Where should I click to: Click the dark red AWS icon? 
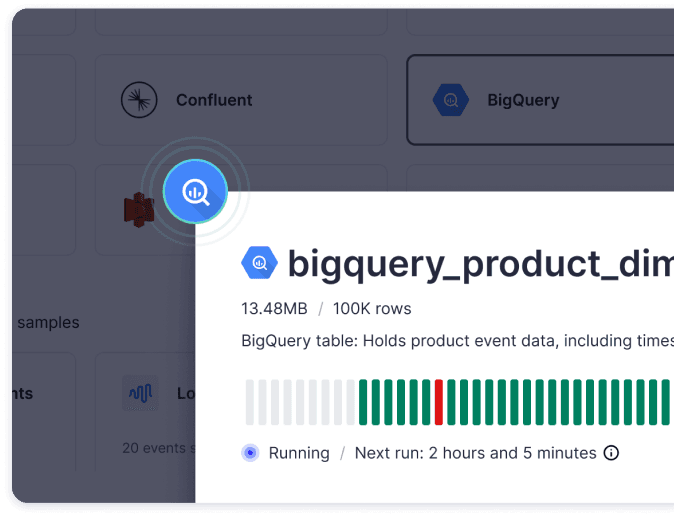pyautogui.click(x=138, y=210)
